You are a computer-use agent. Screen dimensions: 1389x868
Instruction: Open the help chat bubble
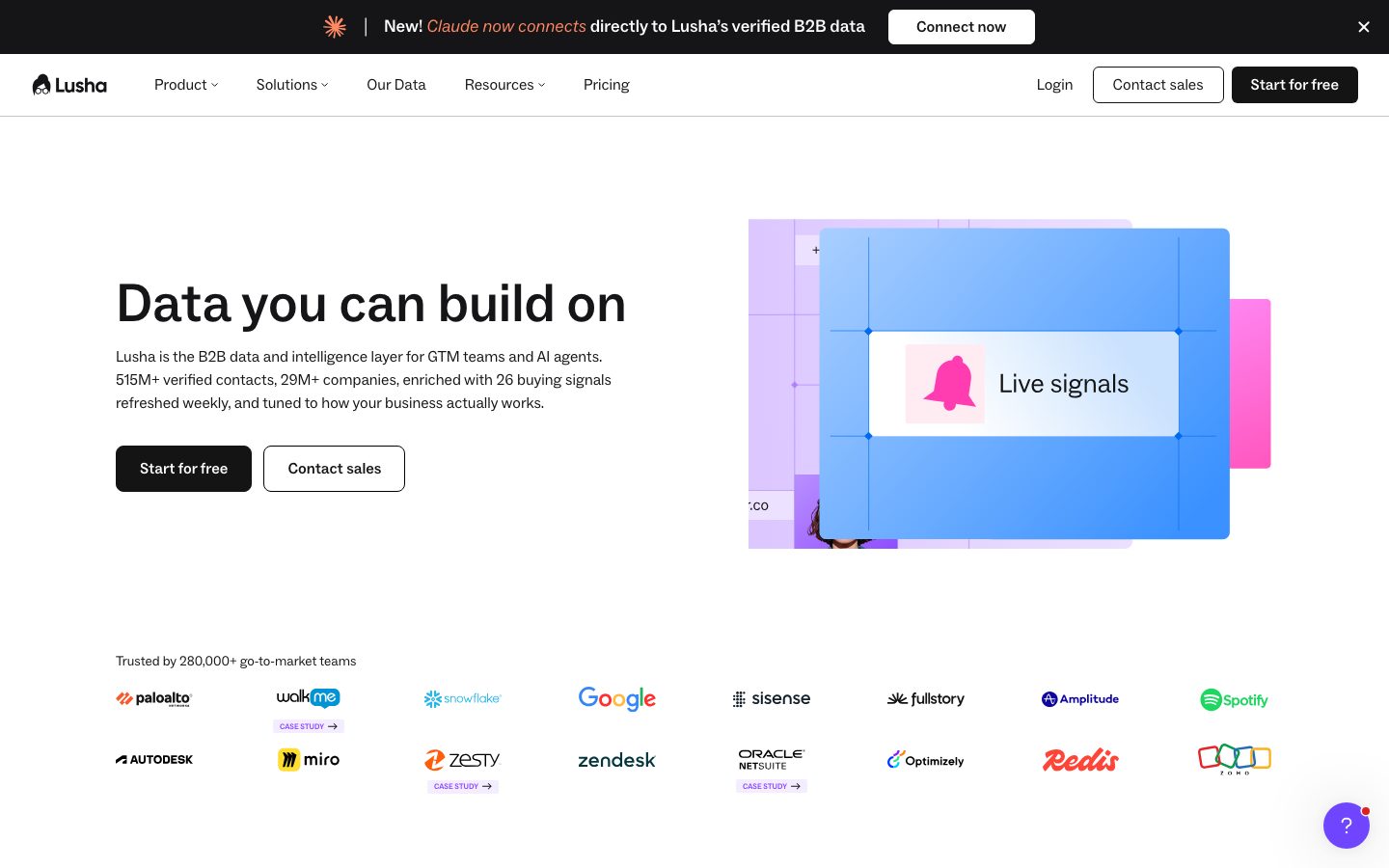pos(1347,826)
